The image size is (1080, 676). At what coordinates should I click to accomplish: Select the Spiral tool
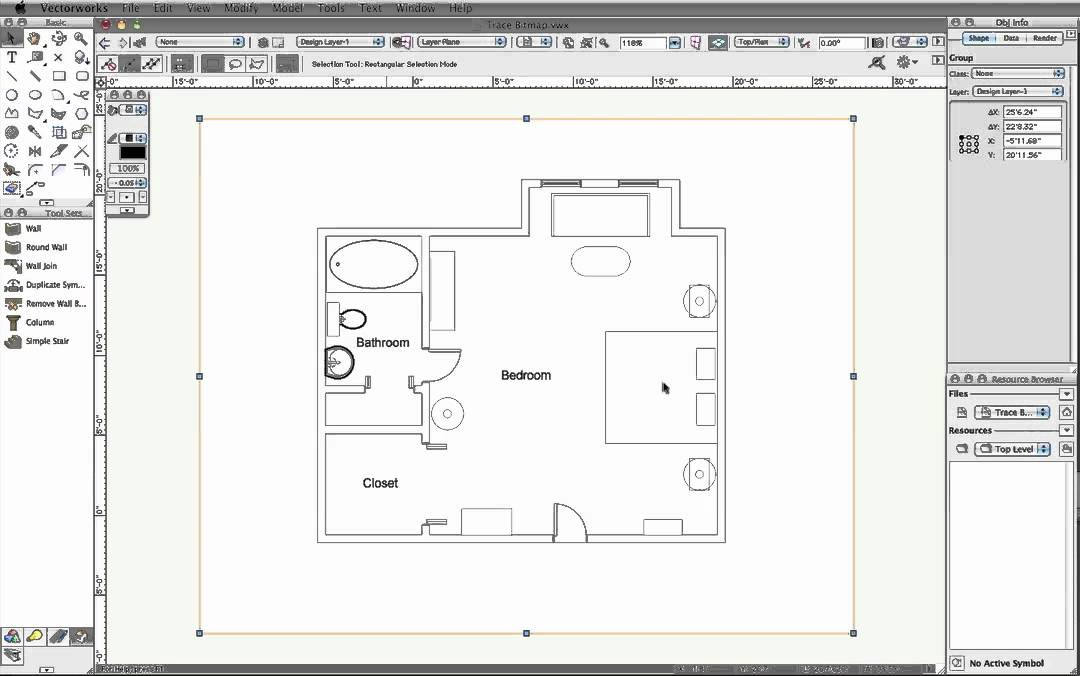click(x=11, y=132)
